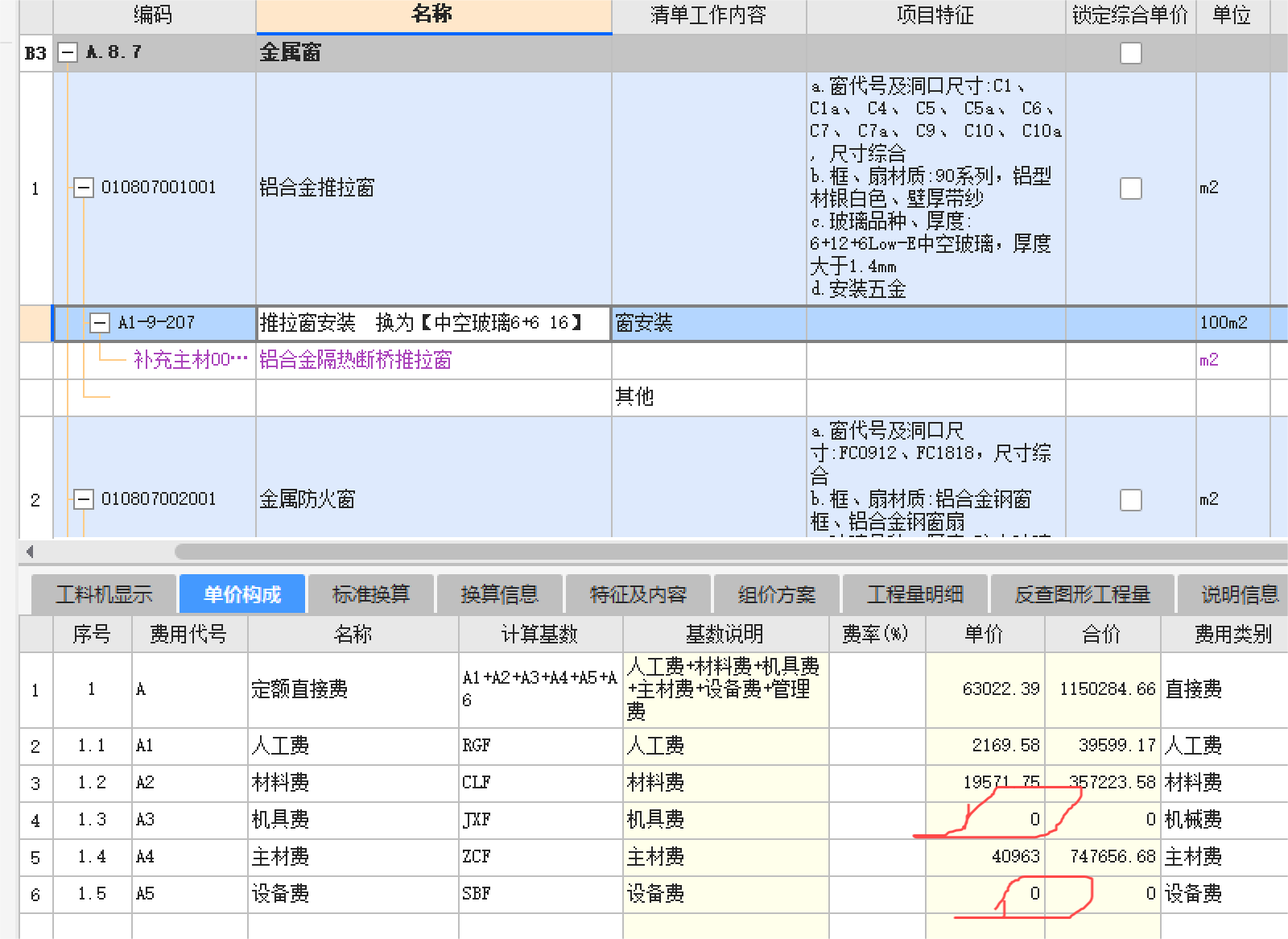Collapse the A.8.7 金属窗 section
The height and width of the screenshot is (939, 1288).
[x=68, y=53]
